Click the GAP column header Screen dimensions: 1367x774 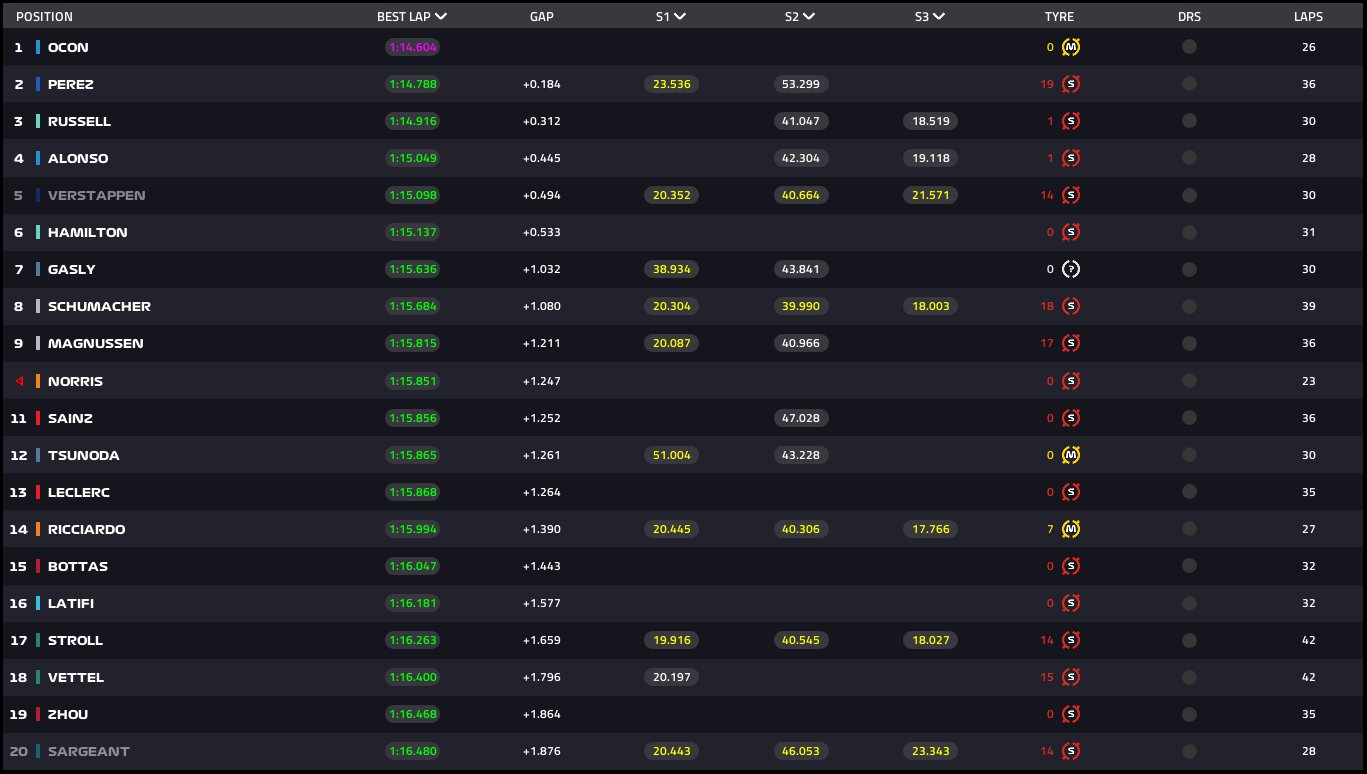pyautogui.click(x=542, y=17)
